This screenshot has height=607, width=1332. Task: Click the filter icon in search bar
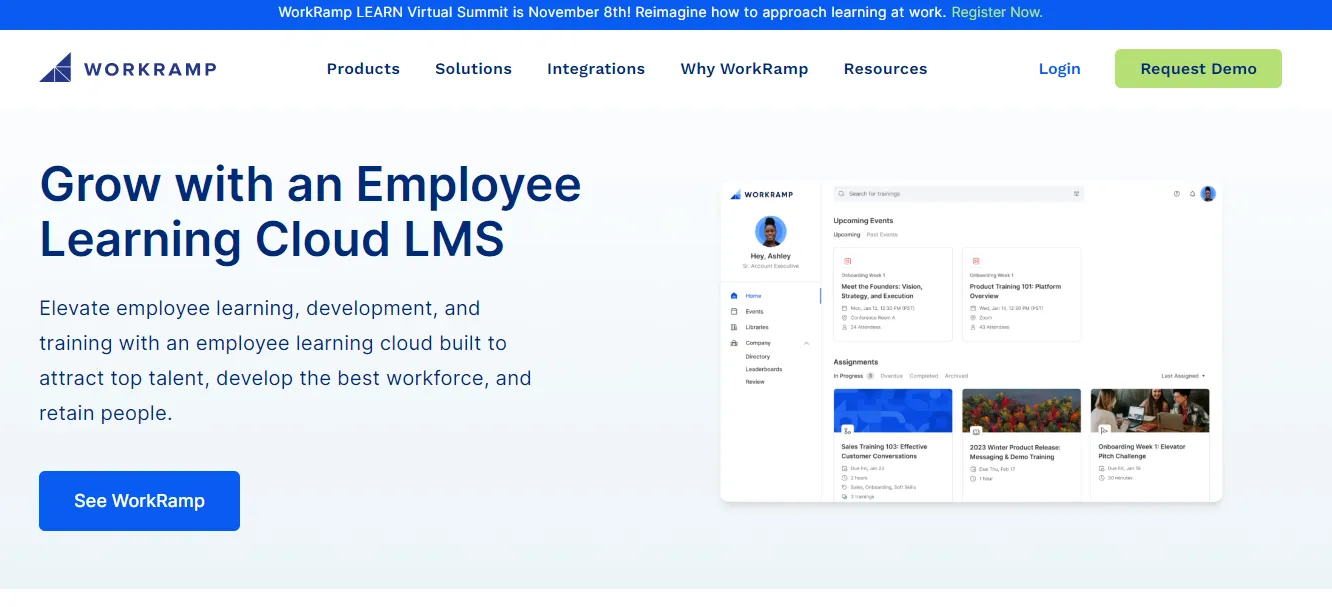tap(1076, 194)
